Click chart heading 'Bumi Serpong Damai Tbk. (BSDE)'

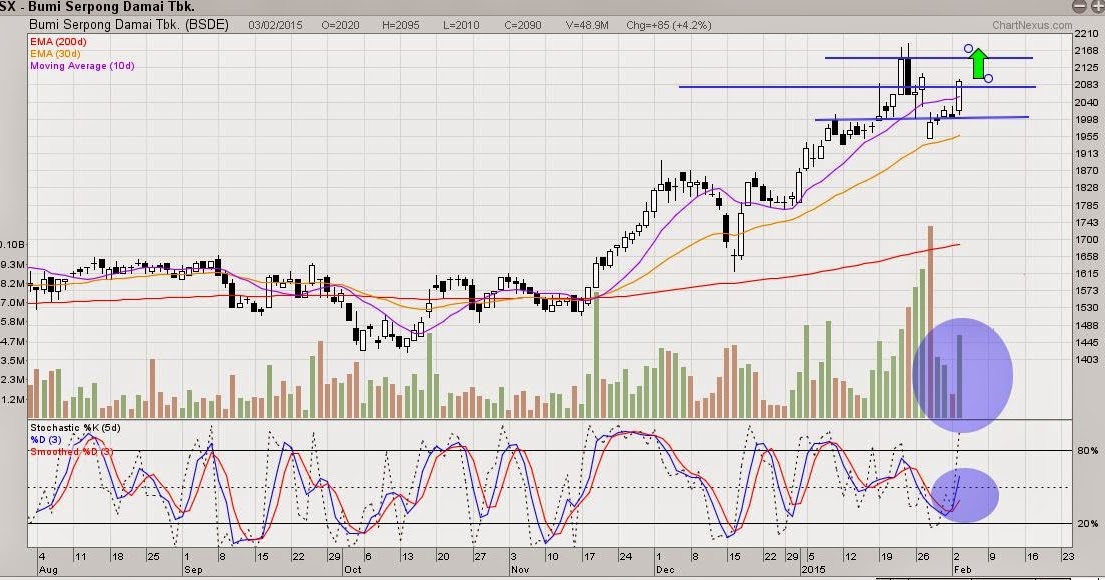pos(129,25)
